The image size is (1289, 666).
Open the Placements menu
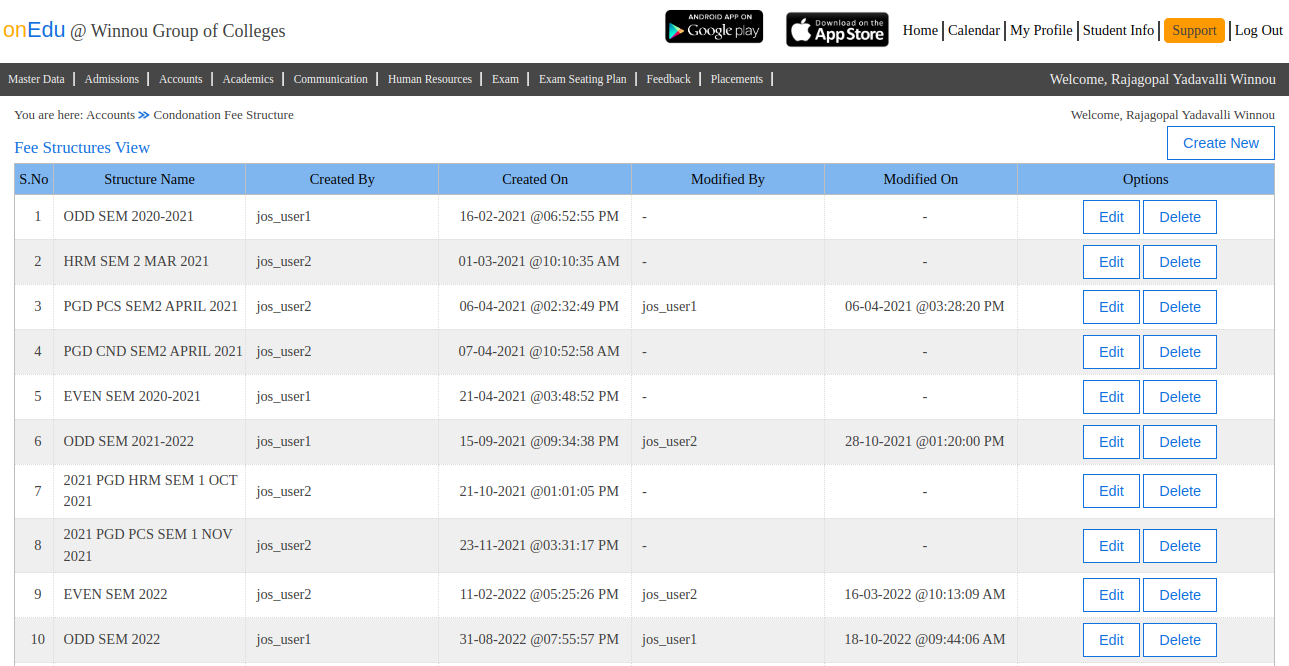point(736,79)
